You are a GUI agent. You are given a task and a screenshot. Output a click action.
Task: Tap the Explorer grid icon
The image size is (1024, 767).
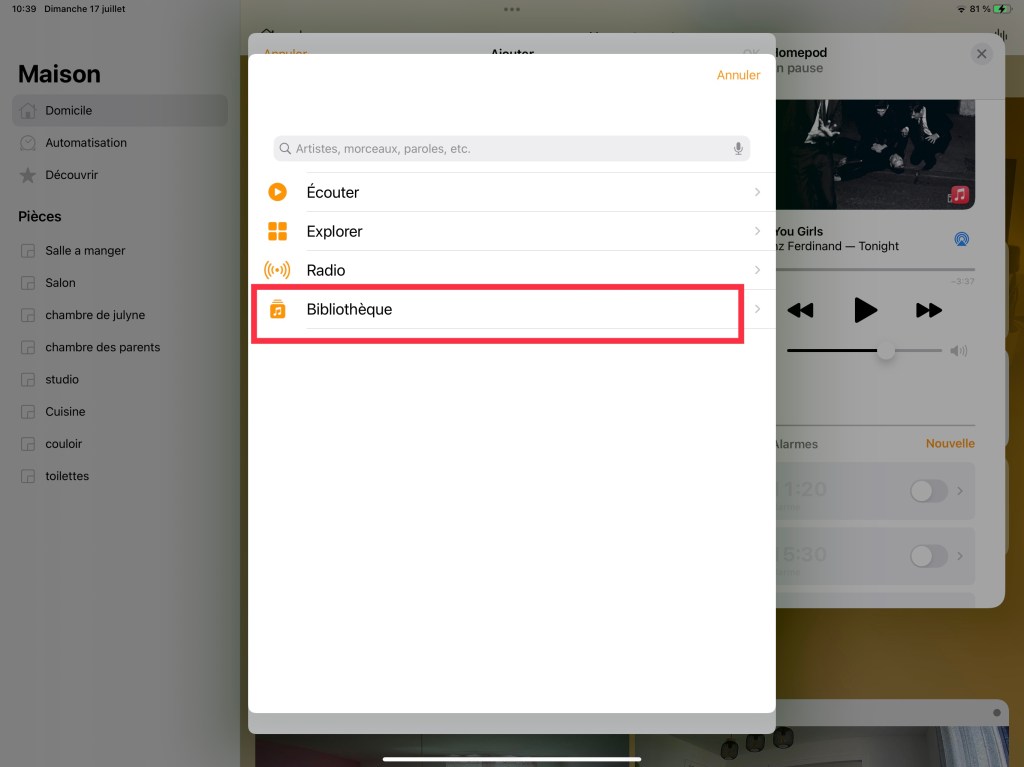pyautogui.click(x=277, y=231)
